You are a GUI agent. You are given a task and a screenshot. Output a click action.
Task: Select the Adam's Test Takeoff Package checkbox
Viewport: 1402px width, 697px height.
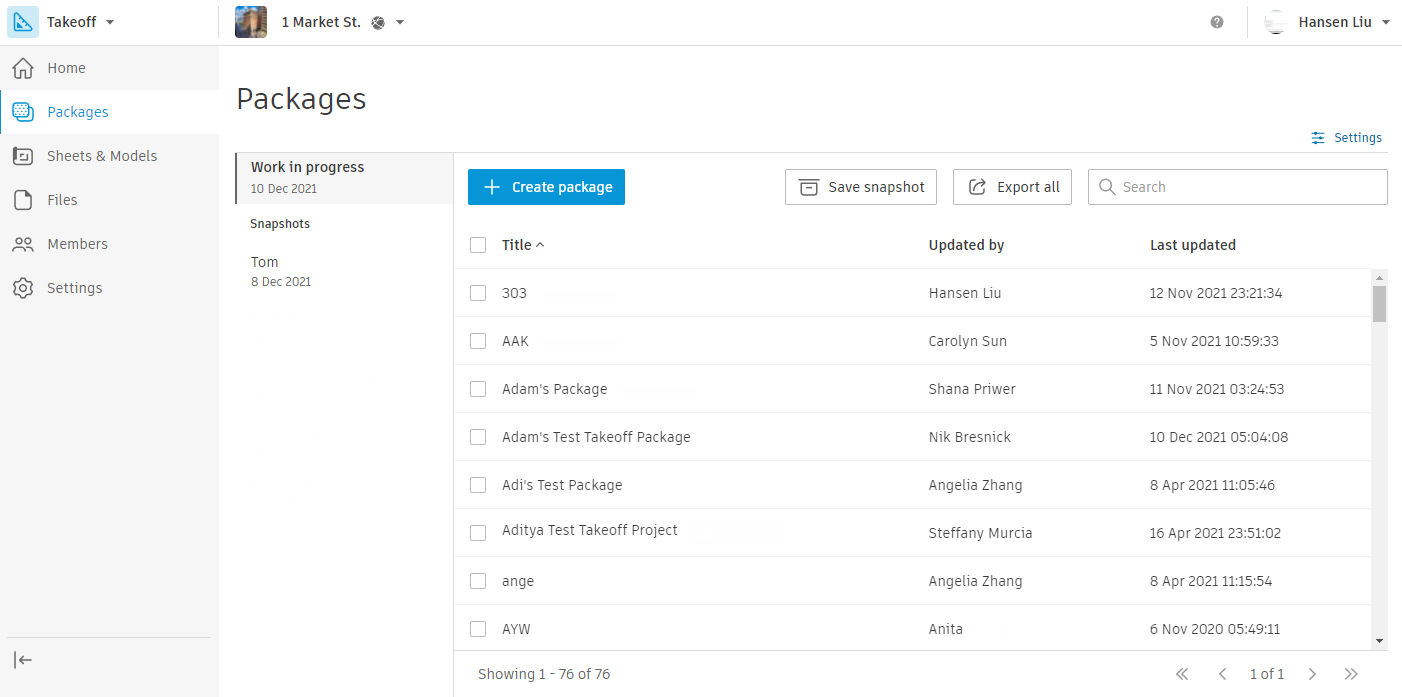(478, 437)
